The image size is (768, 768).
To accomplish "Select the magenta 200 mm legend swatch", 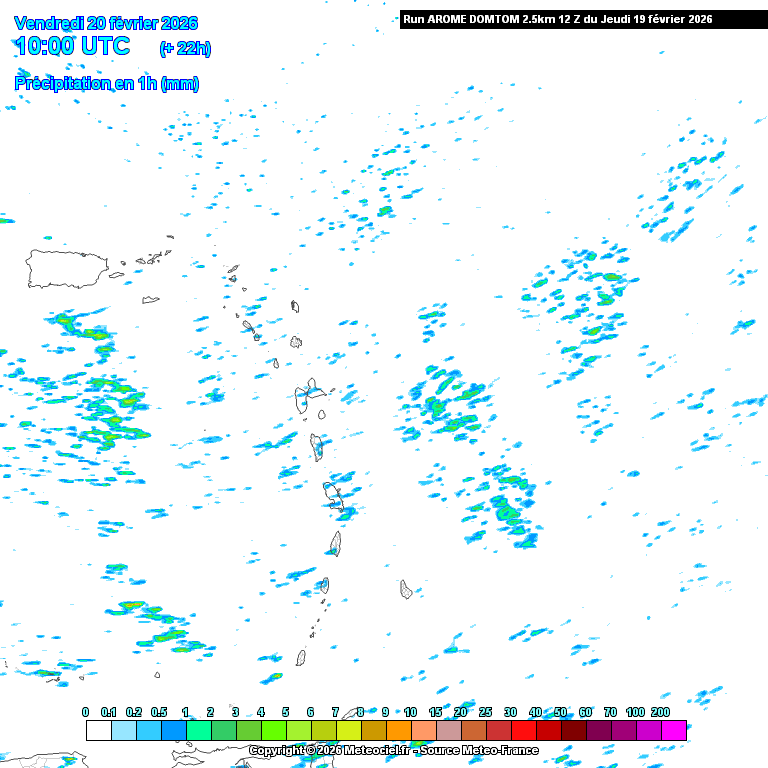I will coord(674,730).
